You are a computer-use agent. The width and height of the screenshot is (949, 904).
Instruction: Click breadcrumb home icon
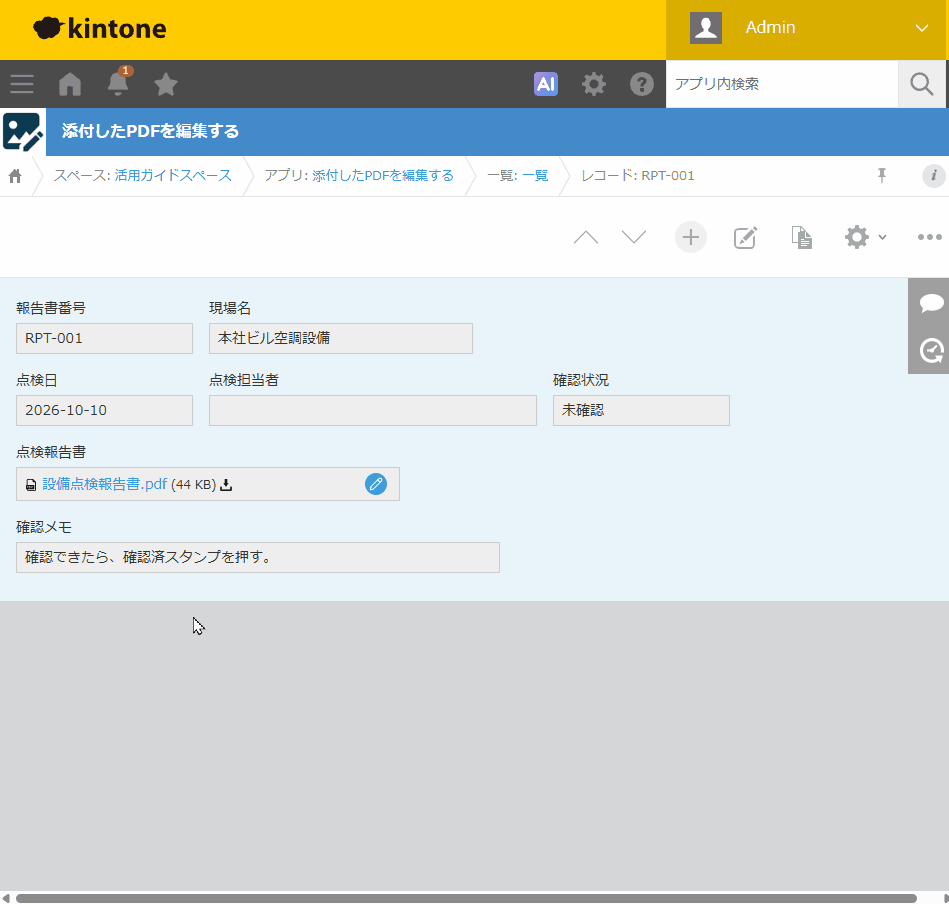pyautogui.click(x=15, y=176)
